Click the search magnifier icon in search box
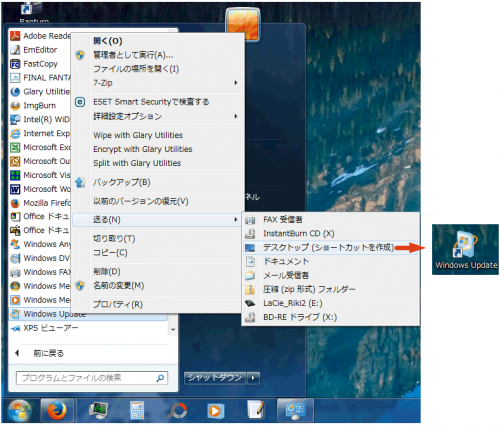Screen dimensions: 500x425 tap(160, 378)
